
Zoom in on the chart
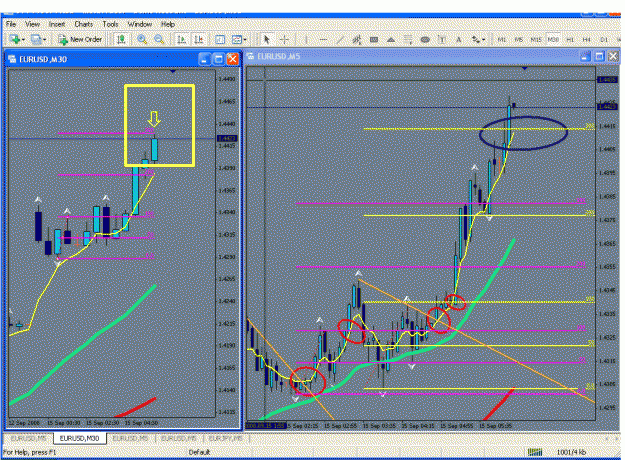[x=142, y=39]
